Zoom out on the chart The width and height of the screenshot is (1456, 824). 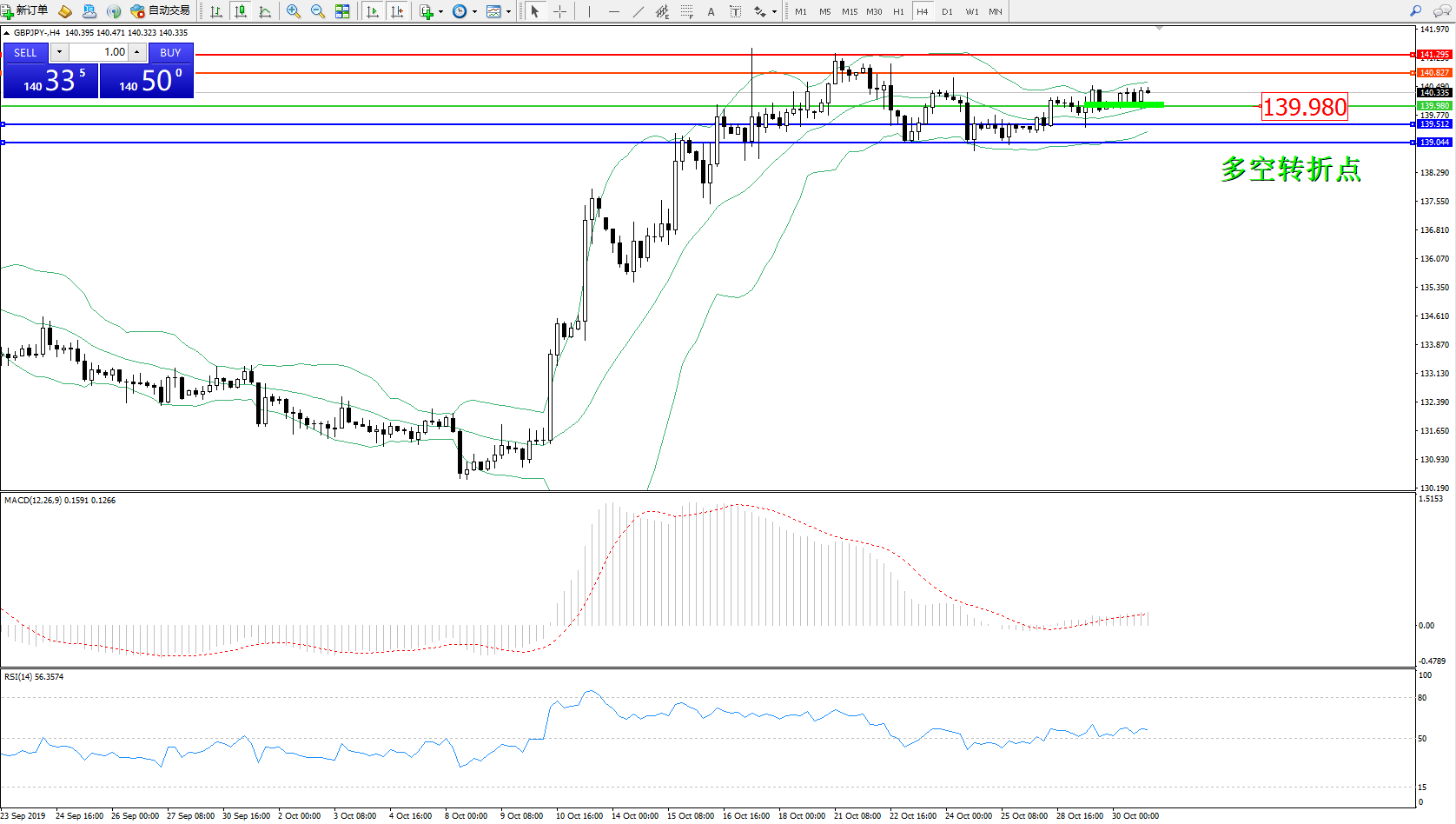(318, 11)
